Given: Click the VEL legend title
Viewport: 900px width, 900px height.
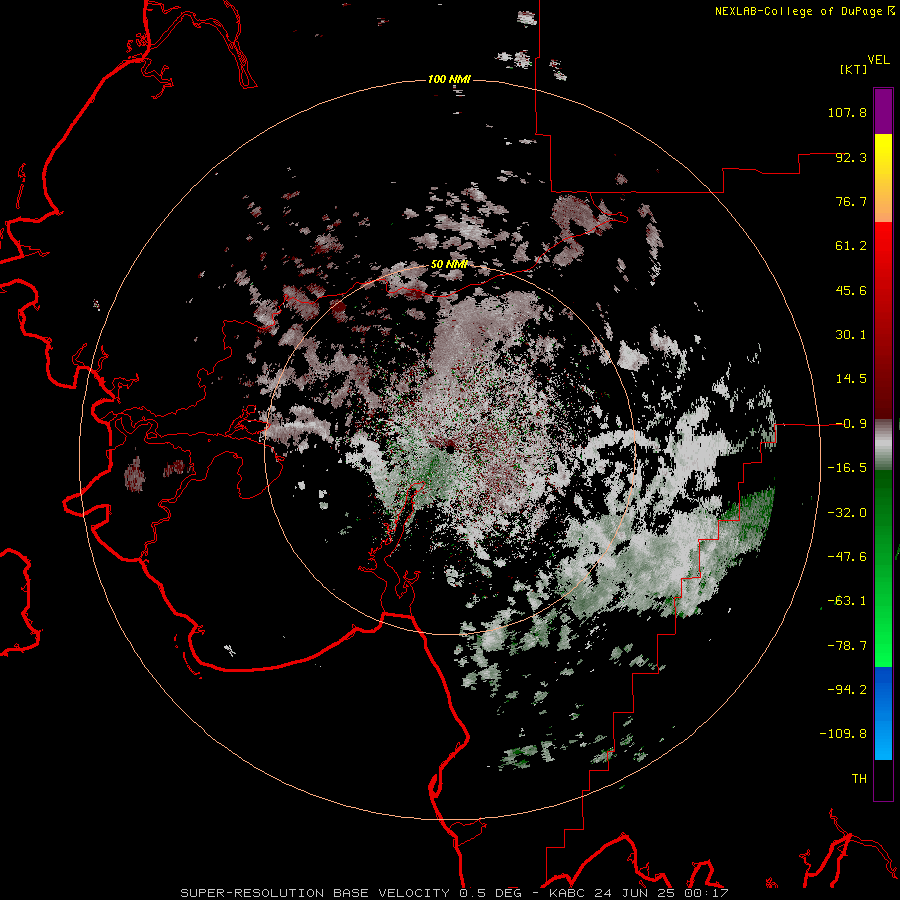Looking at the screenshot, I should 878,60.
